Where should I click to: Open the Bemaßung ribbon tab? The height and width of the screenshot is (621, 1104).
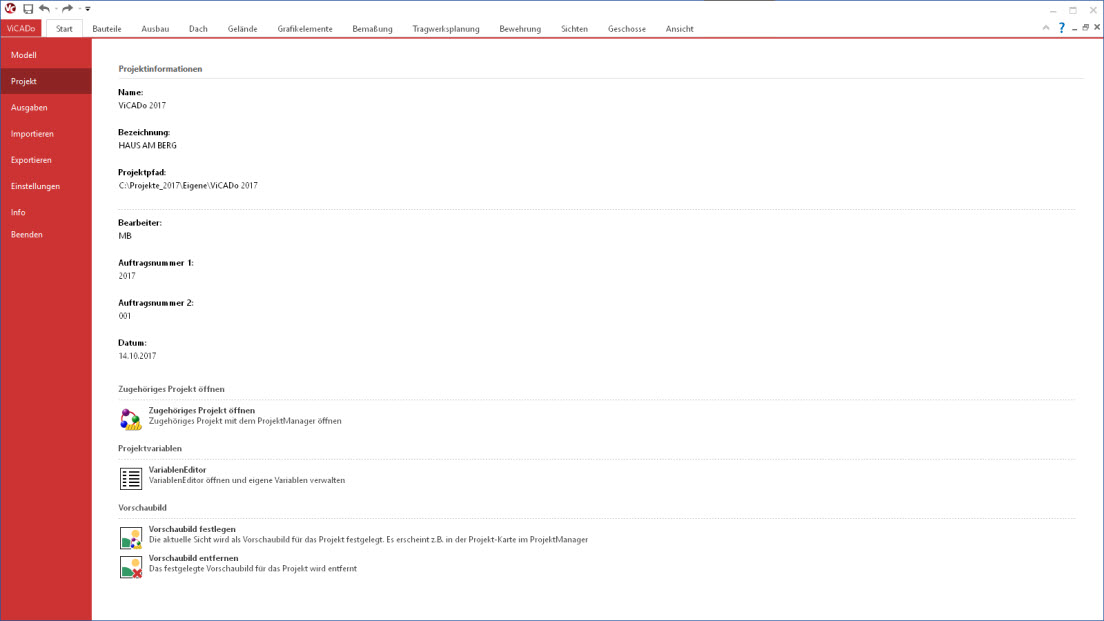(x=372, y=29)
